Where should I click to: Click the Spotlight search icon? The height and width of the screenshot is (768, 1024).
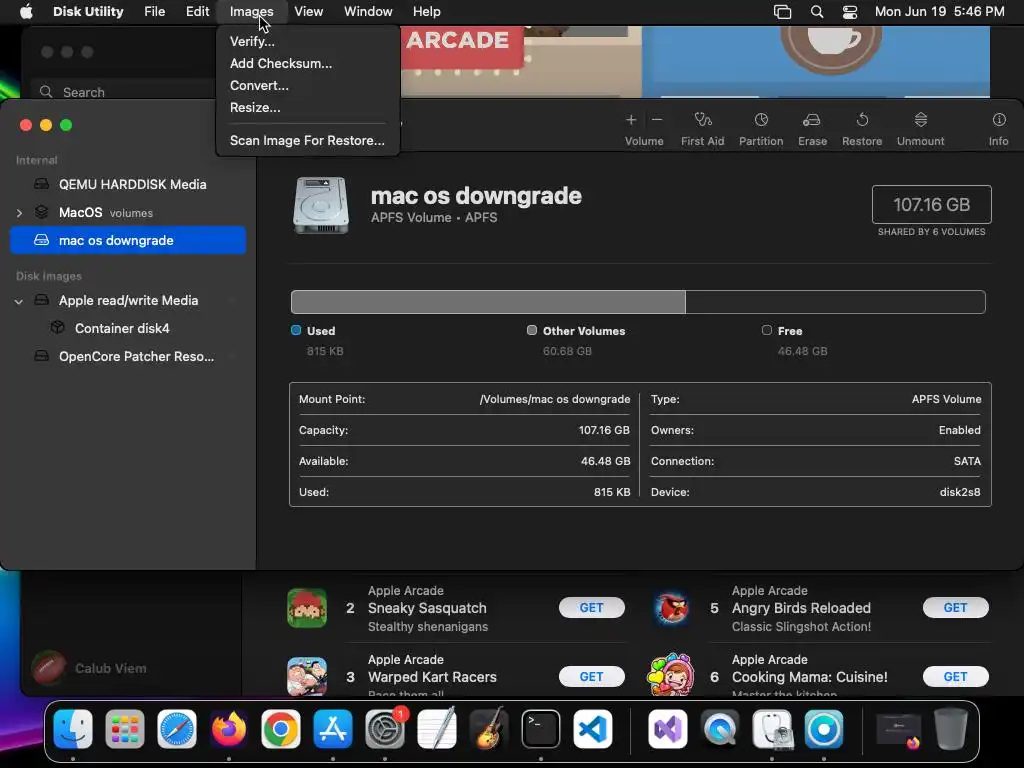816,12
